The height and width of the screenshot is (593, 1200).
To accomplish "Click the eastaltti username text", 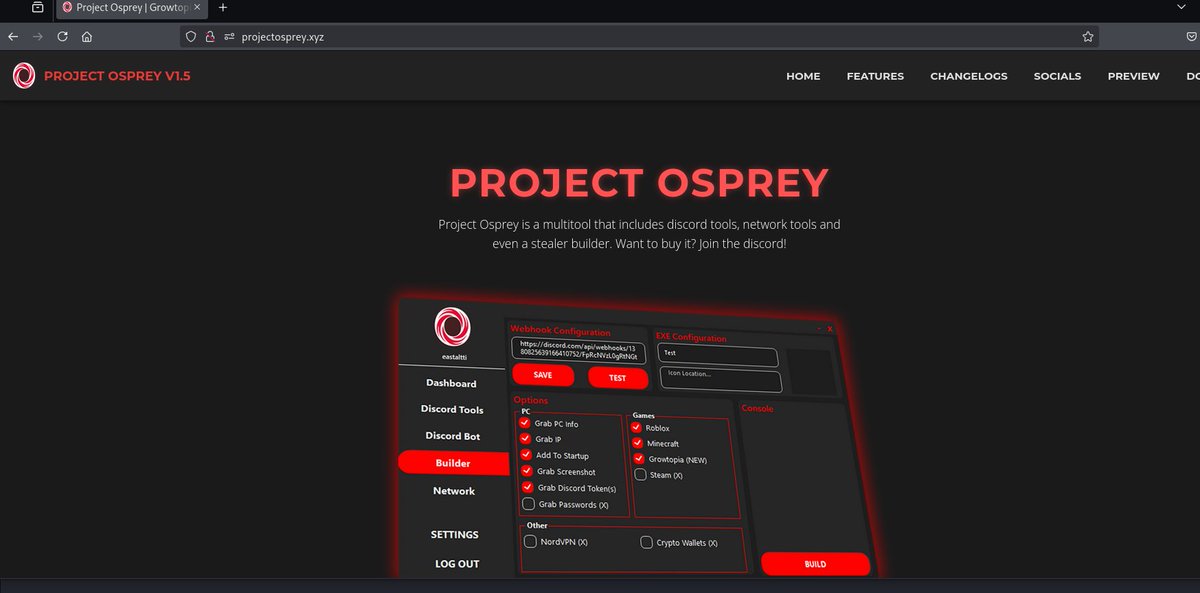I will (452, 355).
